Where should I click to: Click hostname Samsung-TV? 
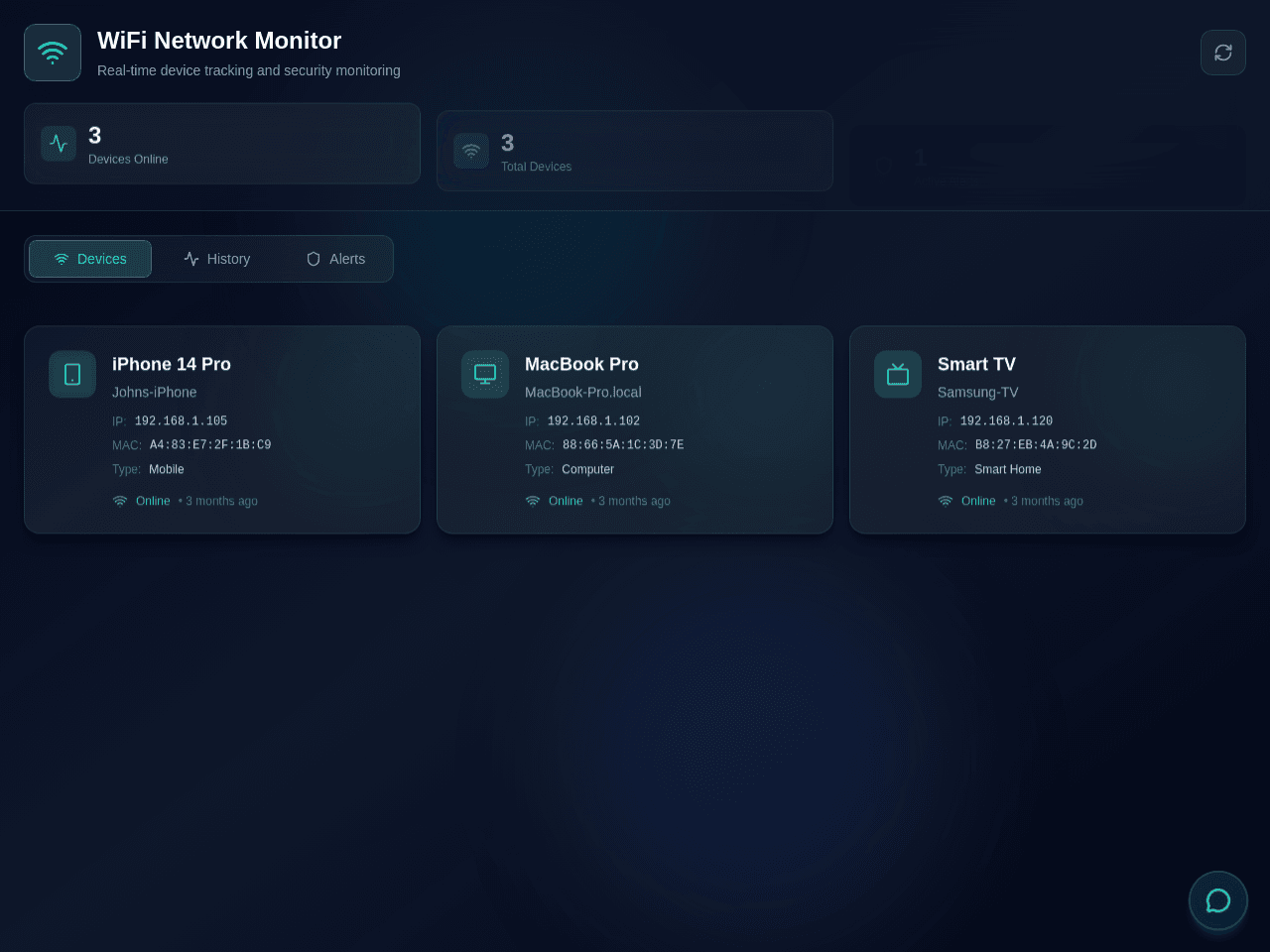[x=978, y=393]
